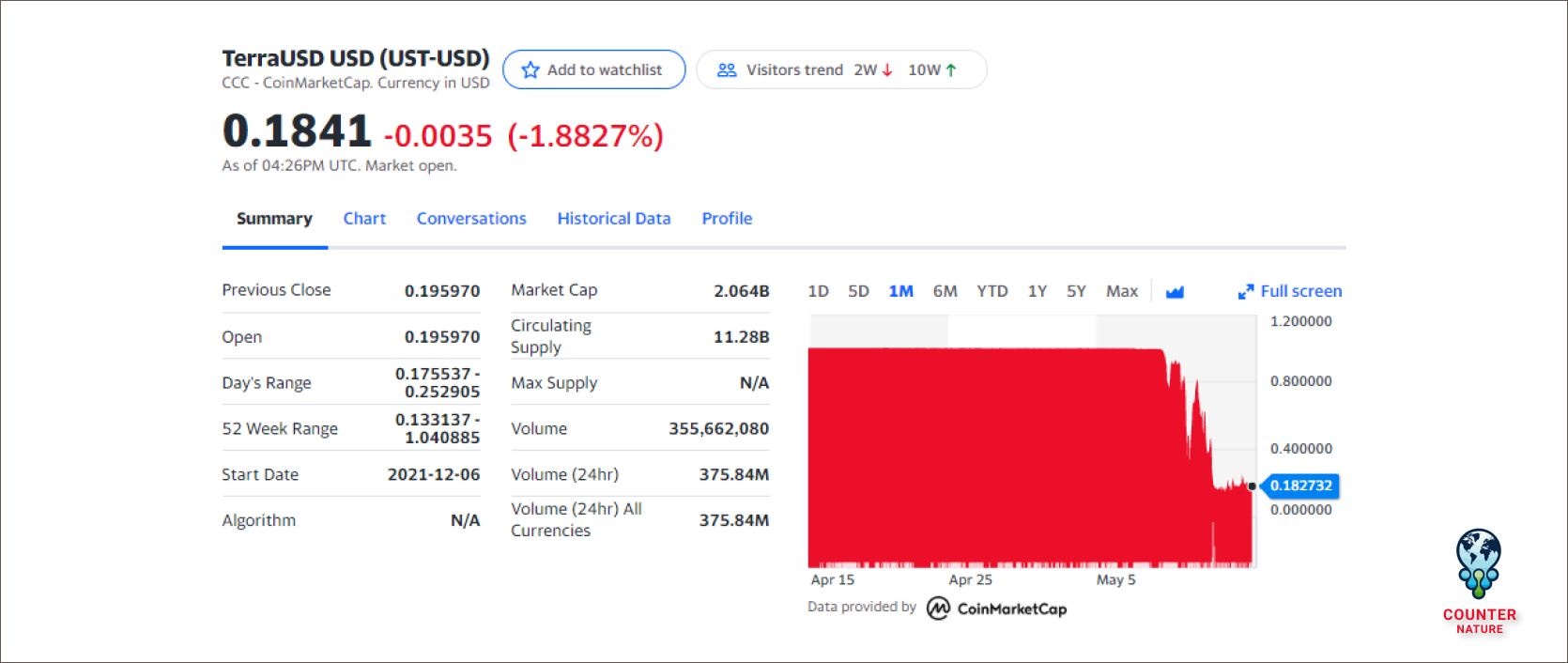
Task: Click the Start Date value 2021-12-06
Action: pos(434,475)
